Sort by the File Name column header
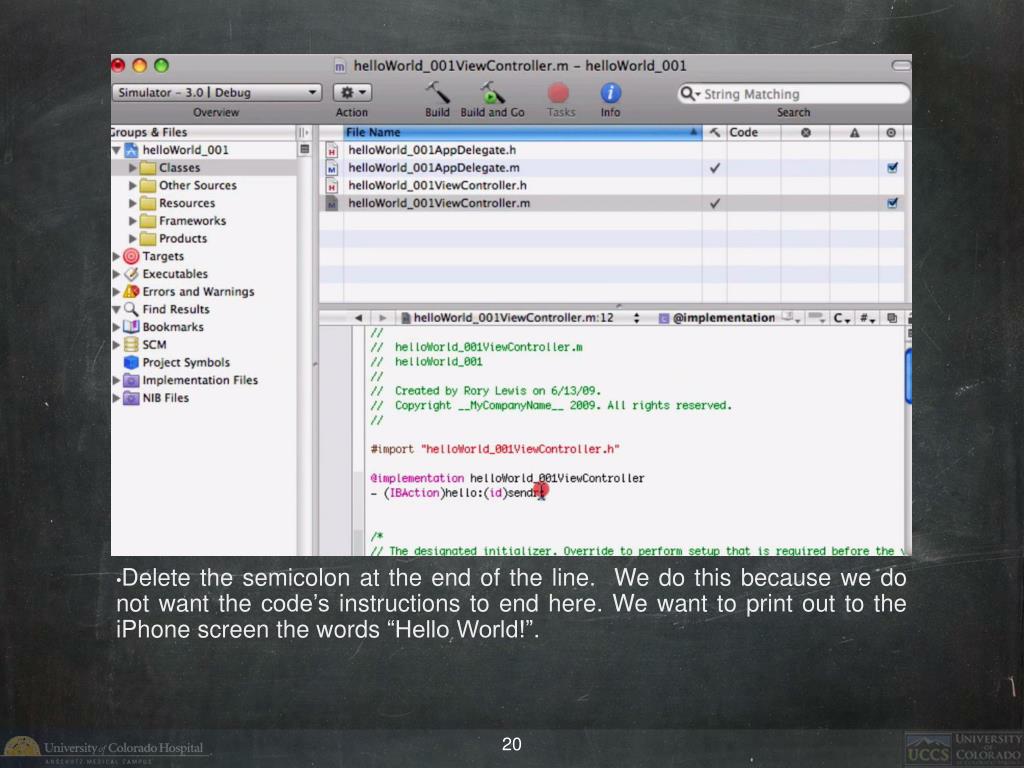1024x768 pixels. [x=522, y=133]
